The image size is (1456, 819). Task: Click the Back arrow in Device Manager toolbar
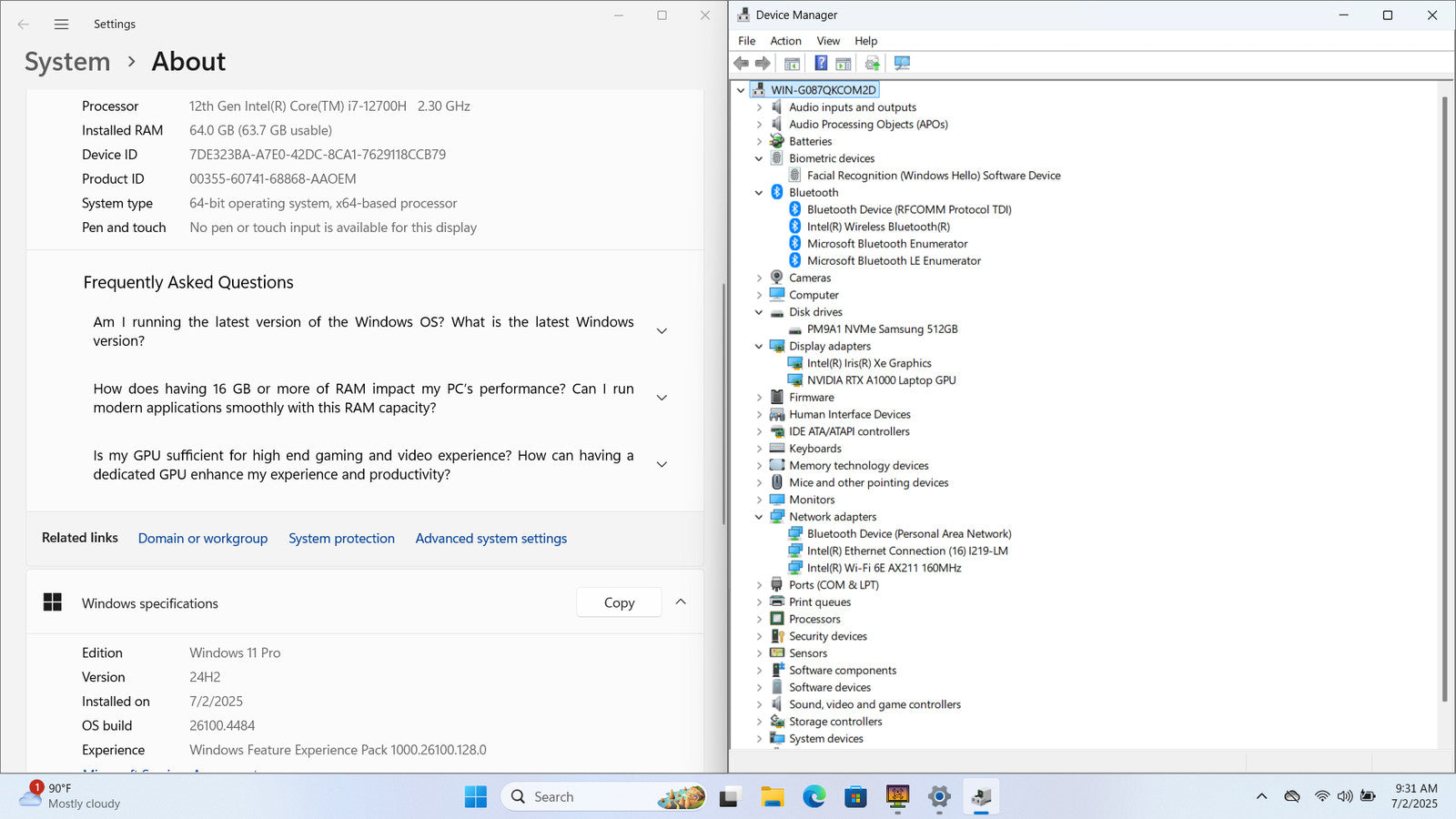click(741, 63)
